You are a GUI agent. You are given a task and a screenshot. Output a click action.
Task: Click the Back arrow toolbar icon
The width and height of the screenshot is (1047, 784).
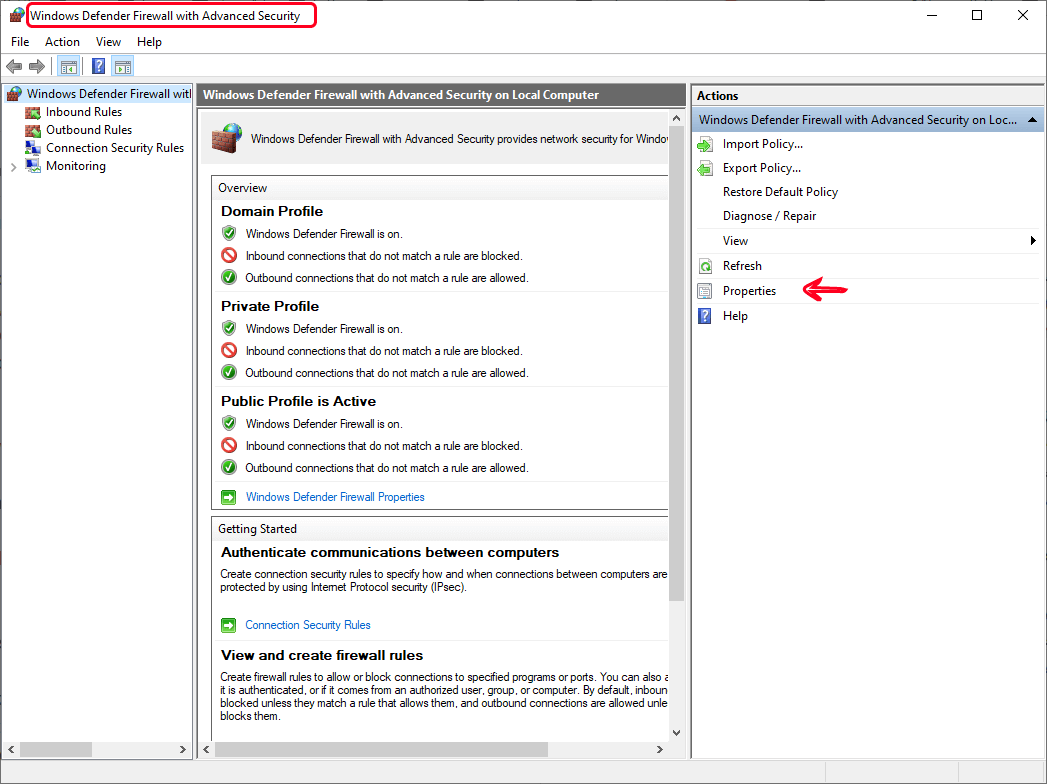14,67
